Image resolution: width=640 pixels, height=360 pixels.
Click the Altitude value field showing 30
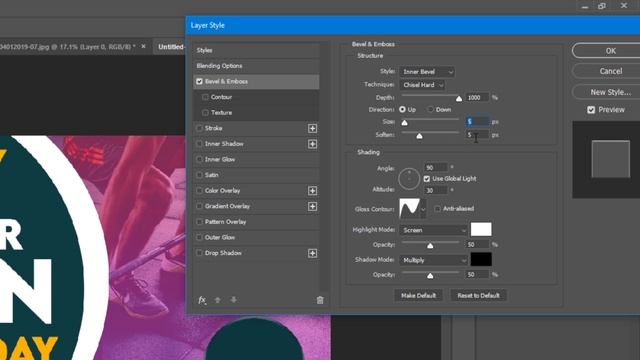(x=436, y=190)
